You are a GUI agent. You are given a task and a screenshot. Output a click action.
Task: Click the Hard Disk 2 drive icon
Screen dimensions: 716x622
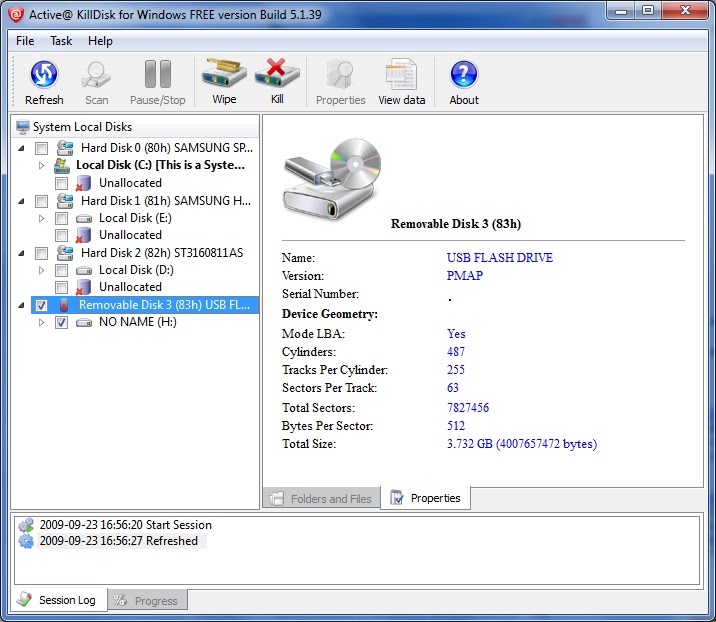click(x=65, y=253)
